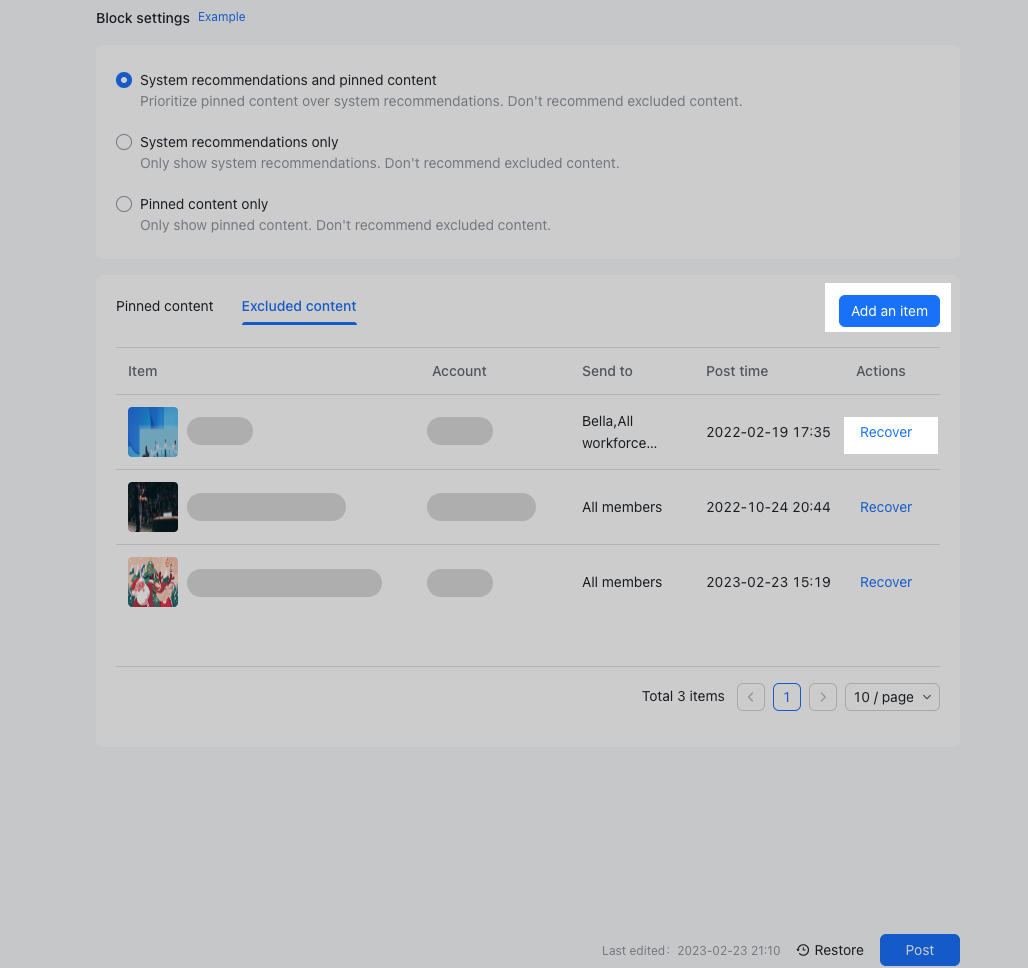Click the page size chevron arrow
Image resolution: width=1028 pixels, height=968 pixels.
coord(925,697)
